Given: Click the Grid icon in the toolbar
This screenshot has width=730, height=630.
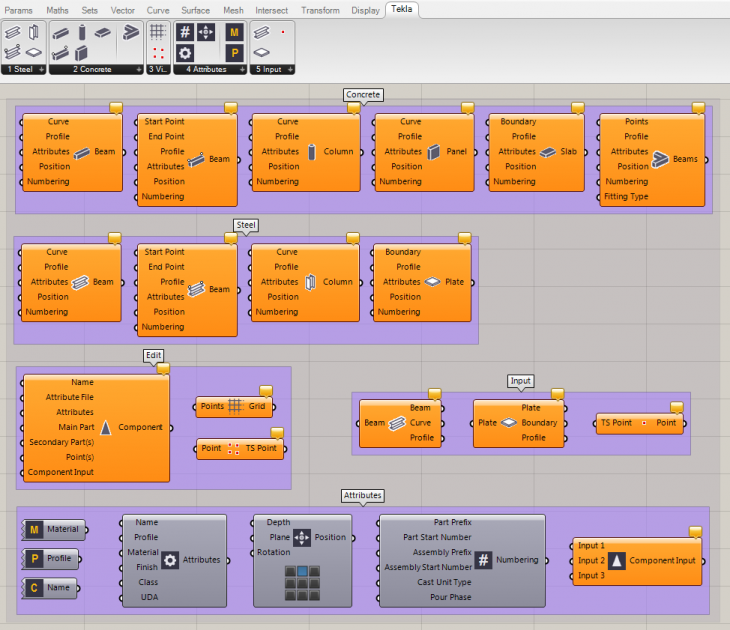Looking at the screenshot, I should click(158, 32).
